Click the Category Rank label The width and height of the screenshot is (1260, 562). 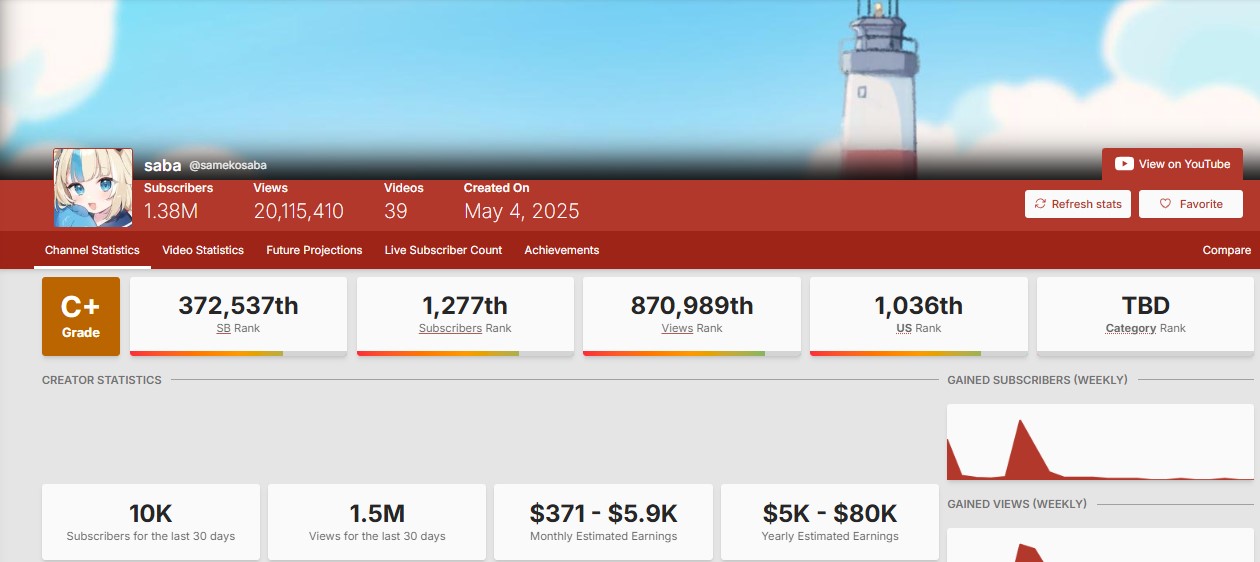[1146, 328]
